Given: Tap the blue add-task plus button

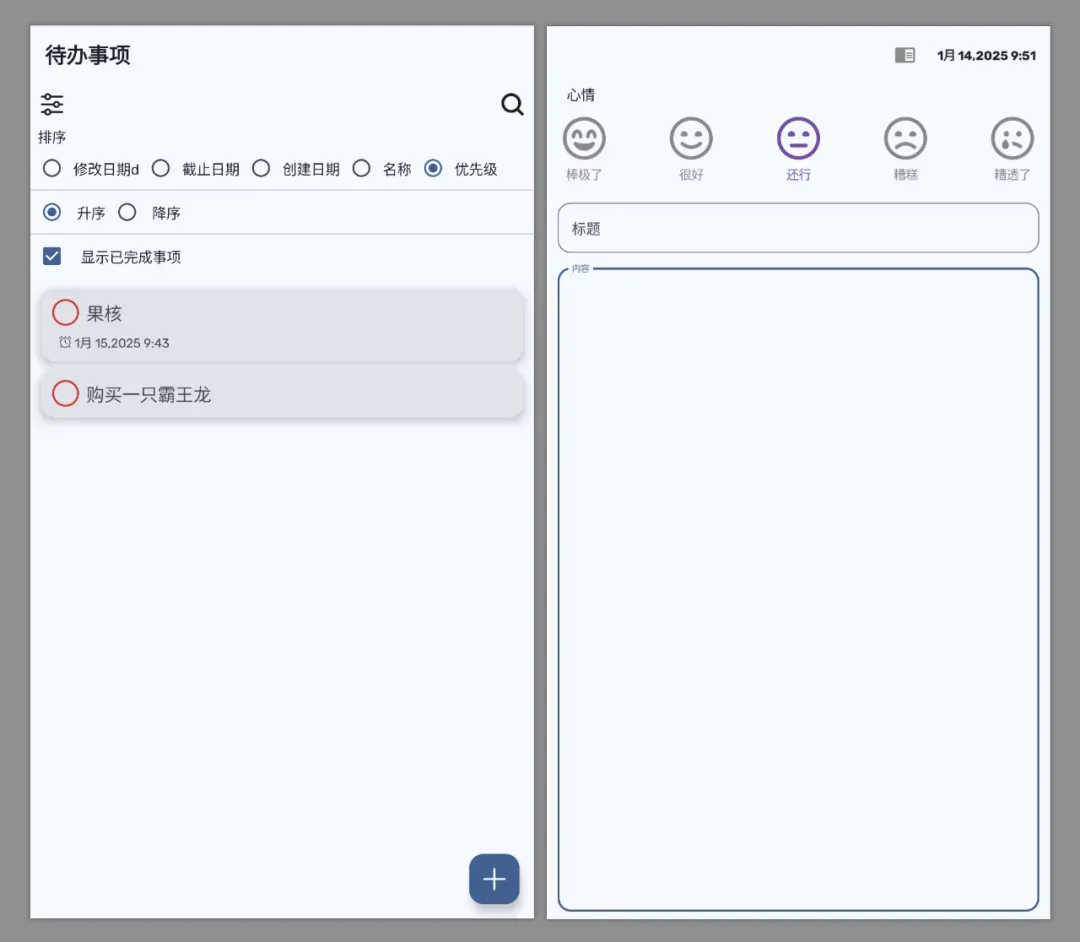Looking at the screenshot, I should 494,879.
